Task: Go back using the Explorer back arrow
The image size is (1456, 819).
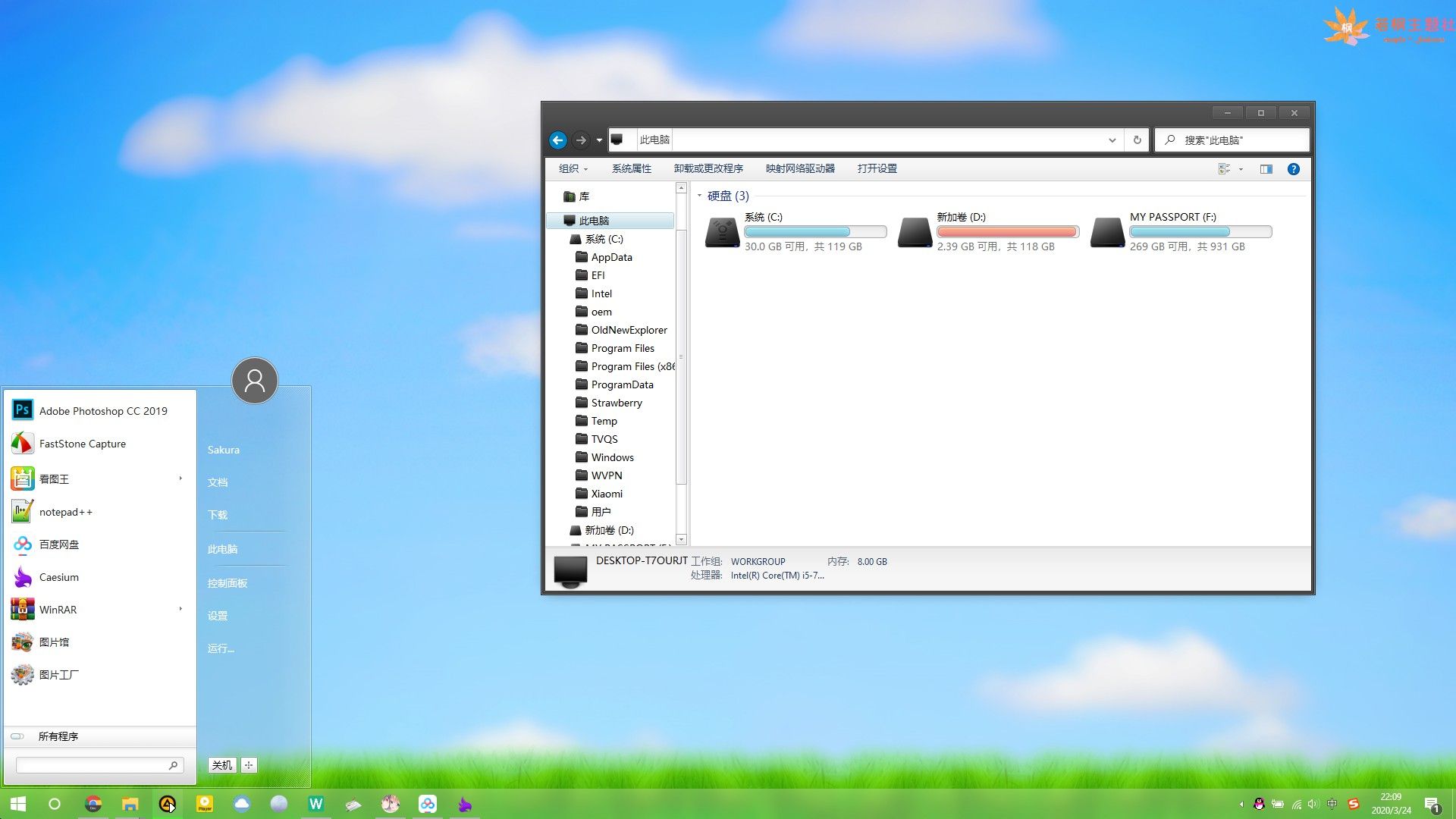Action: tap(558, 140)
